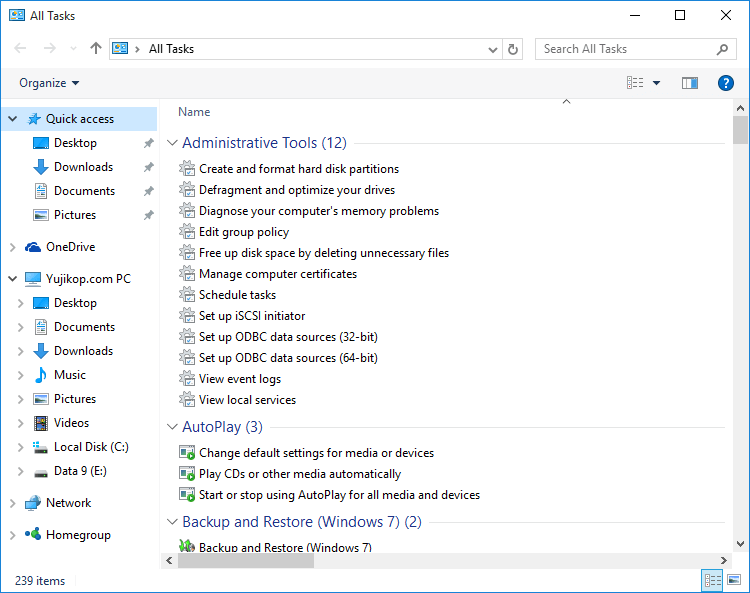Open Start or stop using AutoPlay
Screen dimensions: 750x593
pyautogui.click(x=340, y=495)
